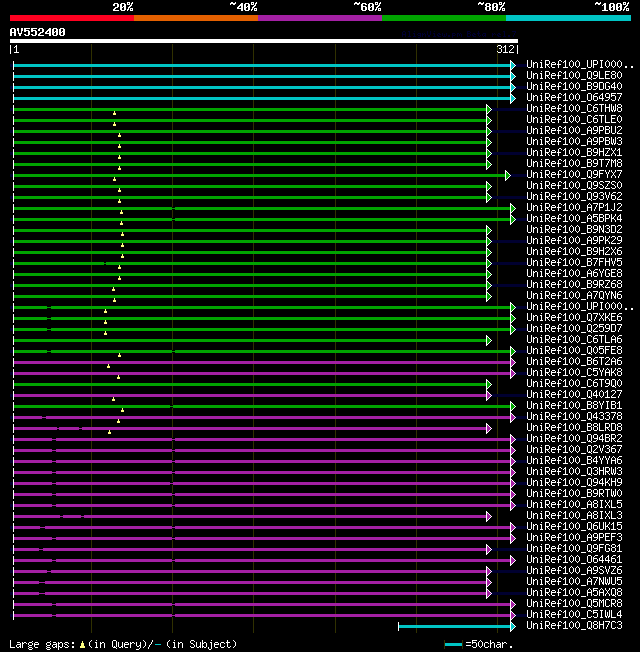This screenshot has width=640, height=652.
Task: Select the UniRef100_Q93V62 hit label
Action: [x=574, y=196]
